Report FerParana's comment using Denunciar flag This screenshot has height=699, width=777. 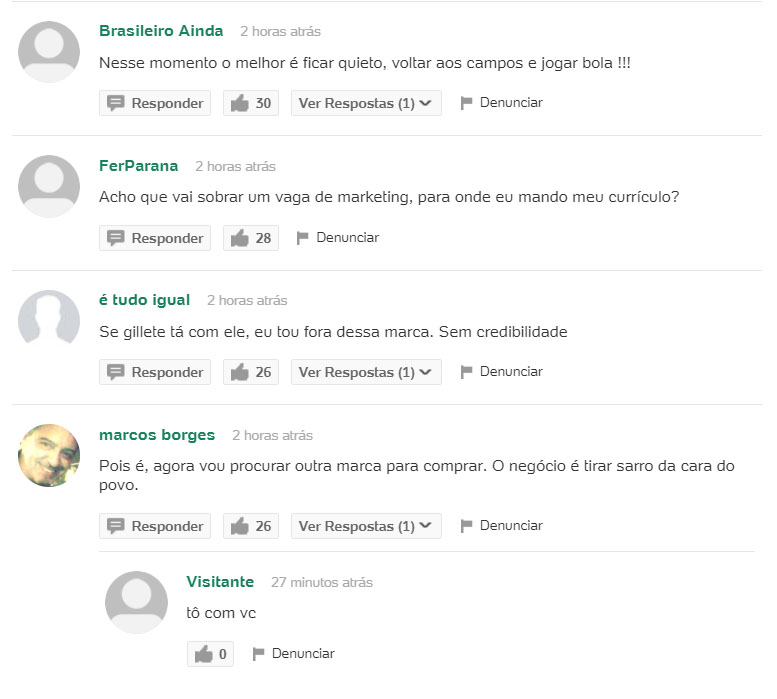coord(338,237)
